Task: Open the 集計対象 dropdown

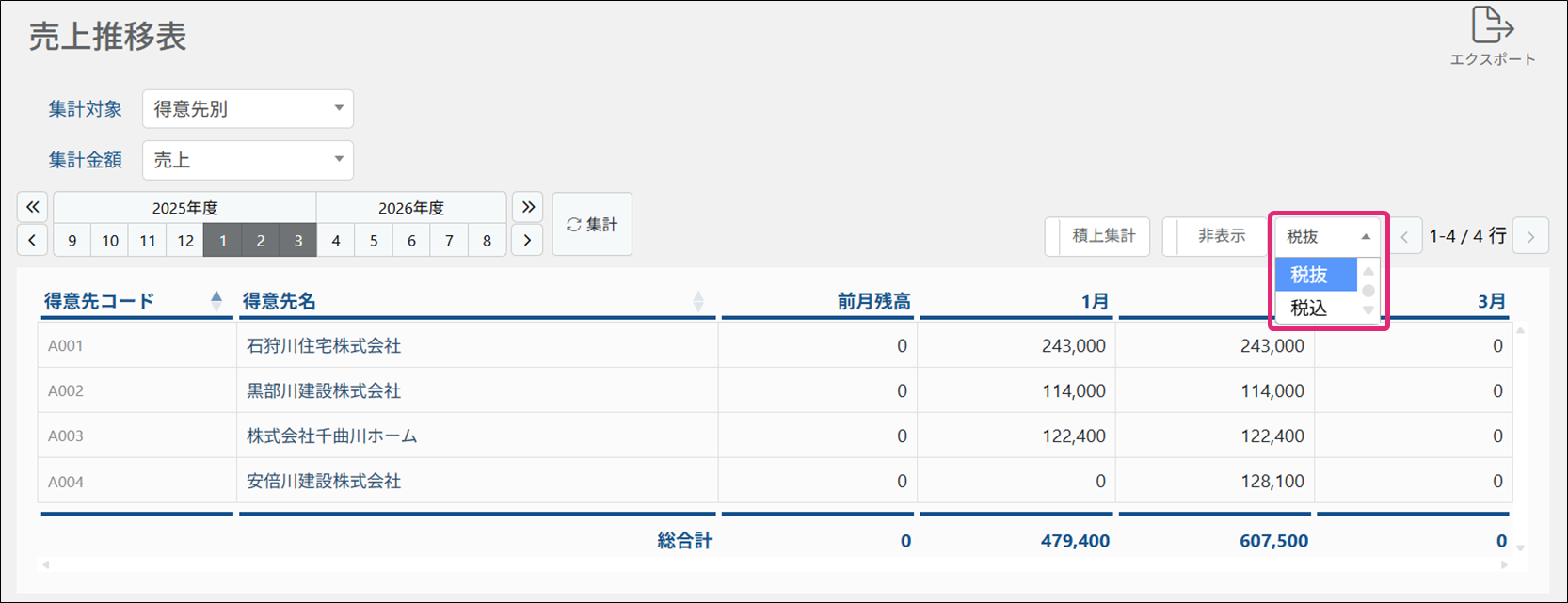Action: 248,109
